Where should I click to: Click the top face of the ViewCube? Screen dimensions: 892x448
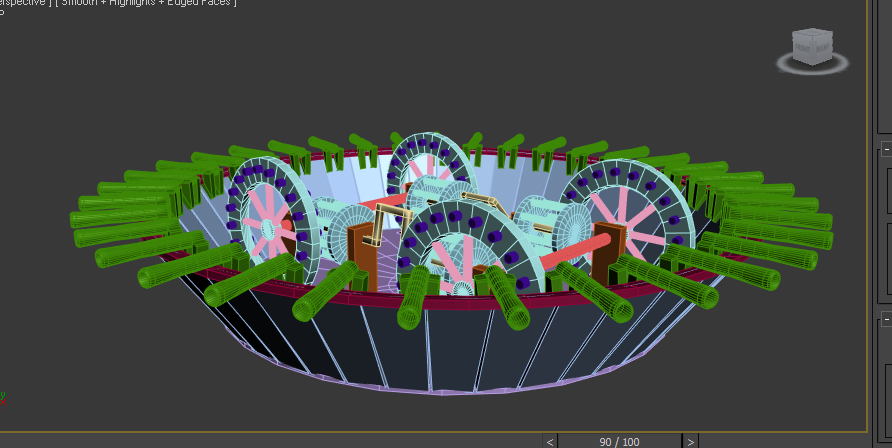[812, 36]
